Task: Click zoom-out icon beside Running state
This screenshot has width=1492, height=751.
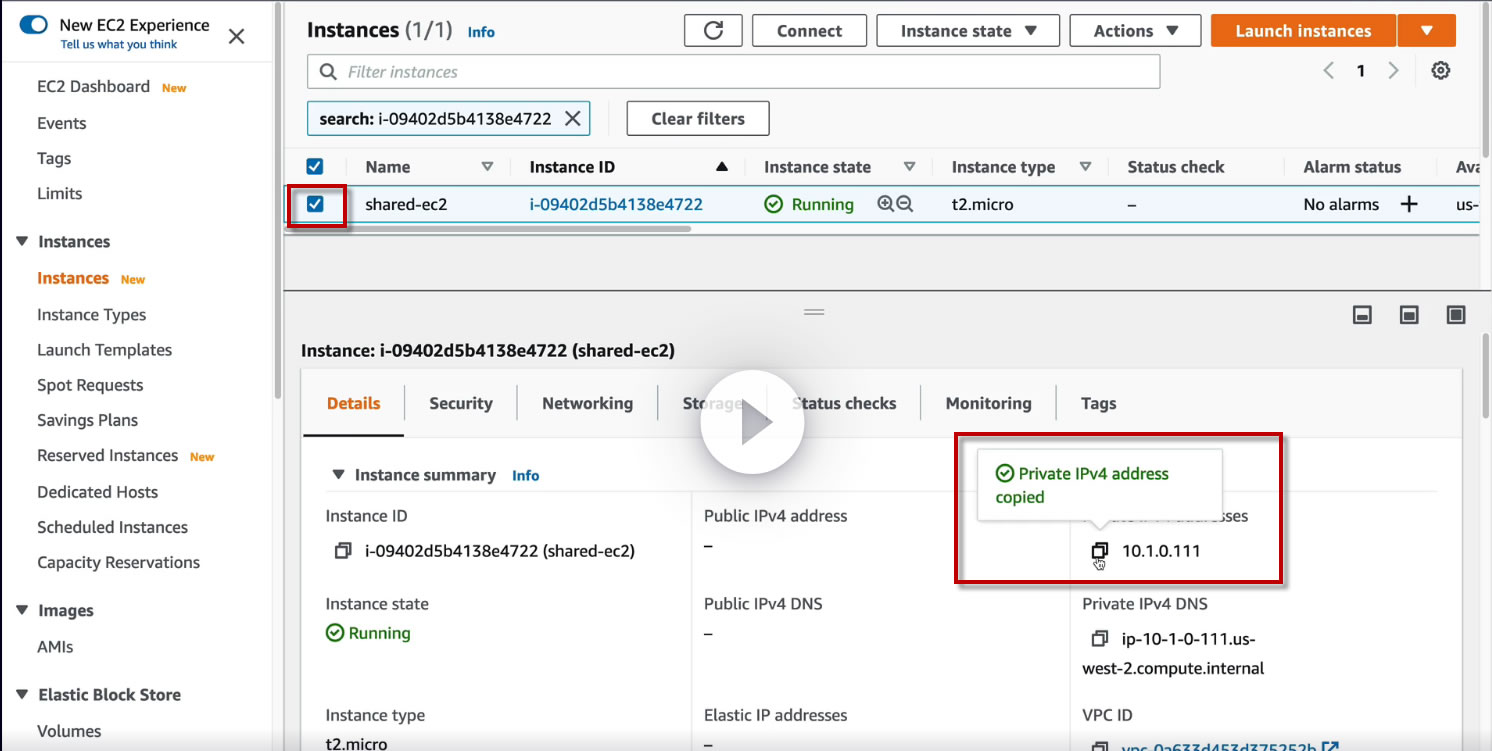Action: coord(905,204)
